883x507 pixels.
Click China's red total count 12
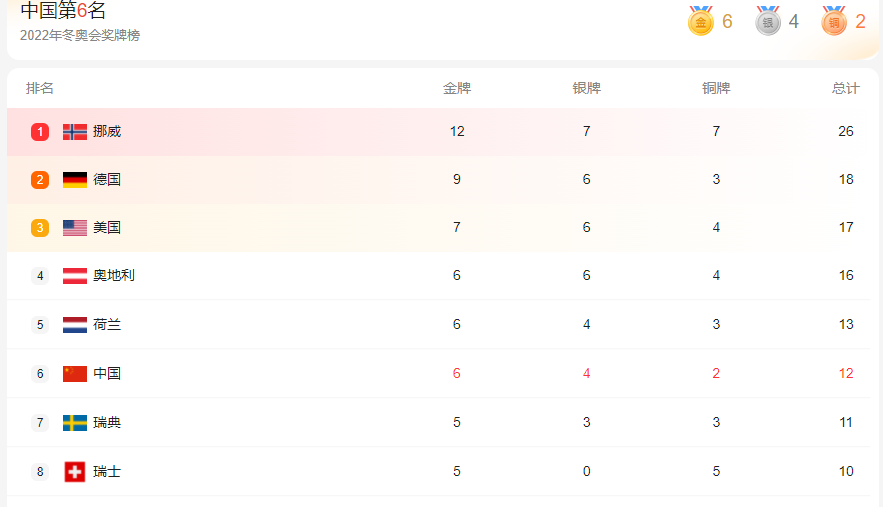(x=846, y=373)
